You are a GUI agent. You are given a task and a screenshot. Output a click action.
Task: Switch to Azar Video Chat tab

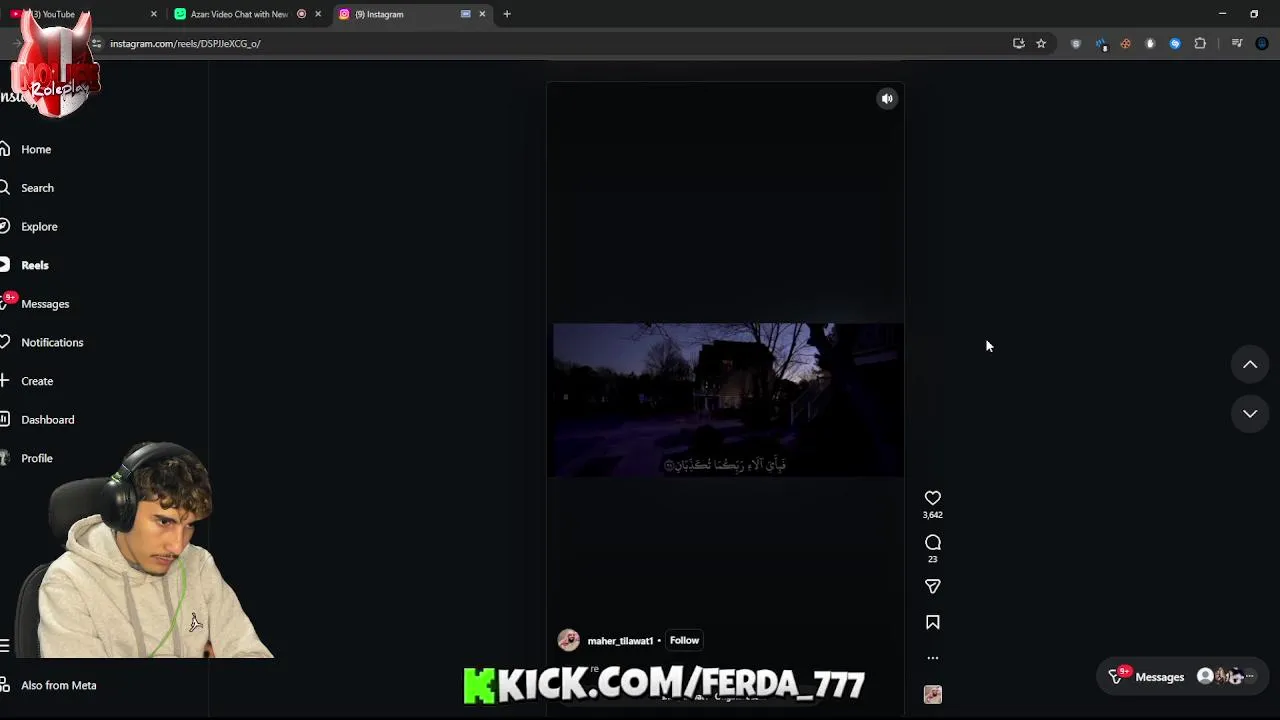click(x=245, y=14)
